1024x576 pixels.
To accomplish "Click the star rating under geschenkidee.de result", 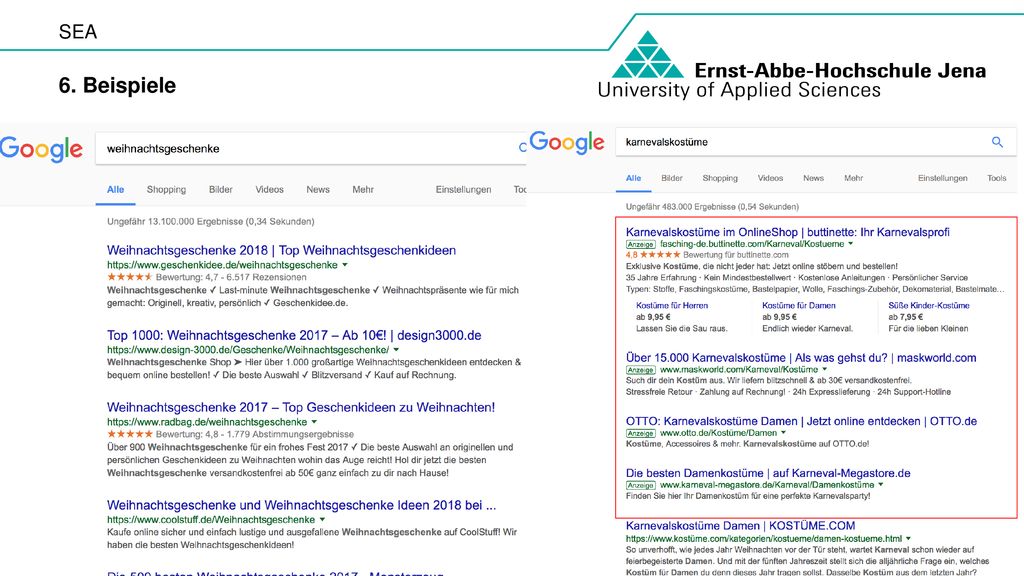I will 130,277.
